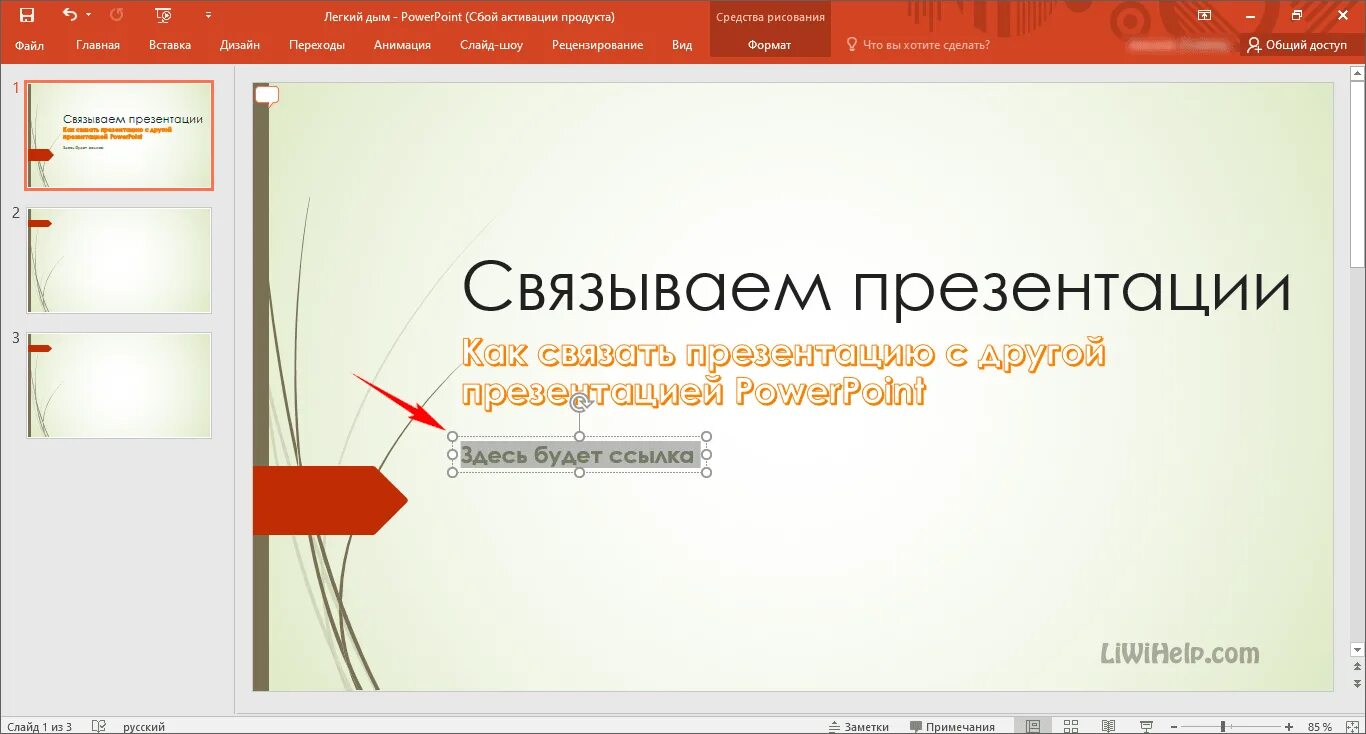Start slideshow from beginning quick-access icon

click(x=164, y=15)
